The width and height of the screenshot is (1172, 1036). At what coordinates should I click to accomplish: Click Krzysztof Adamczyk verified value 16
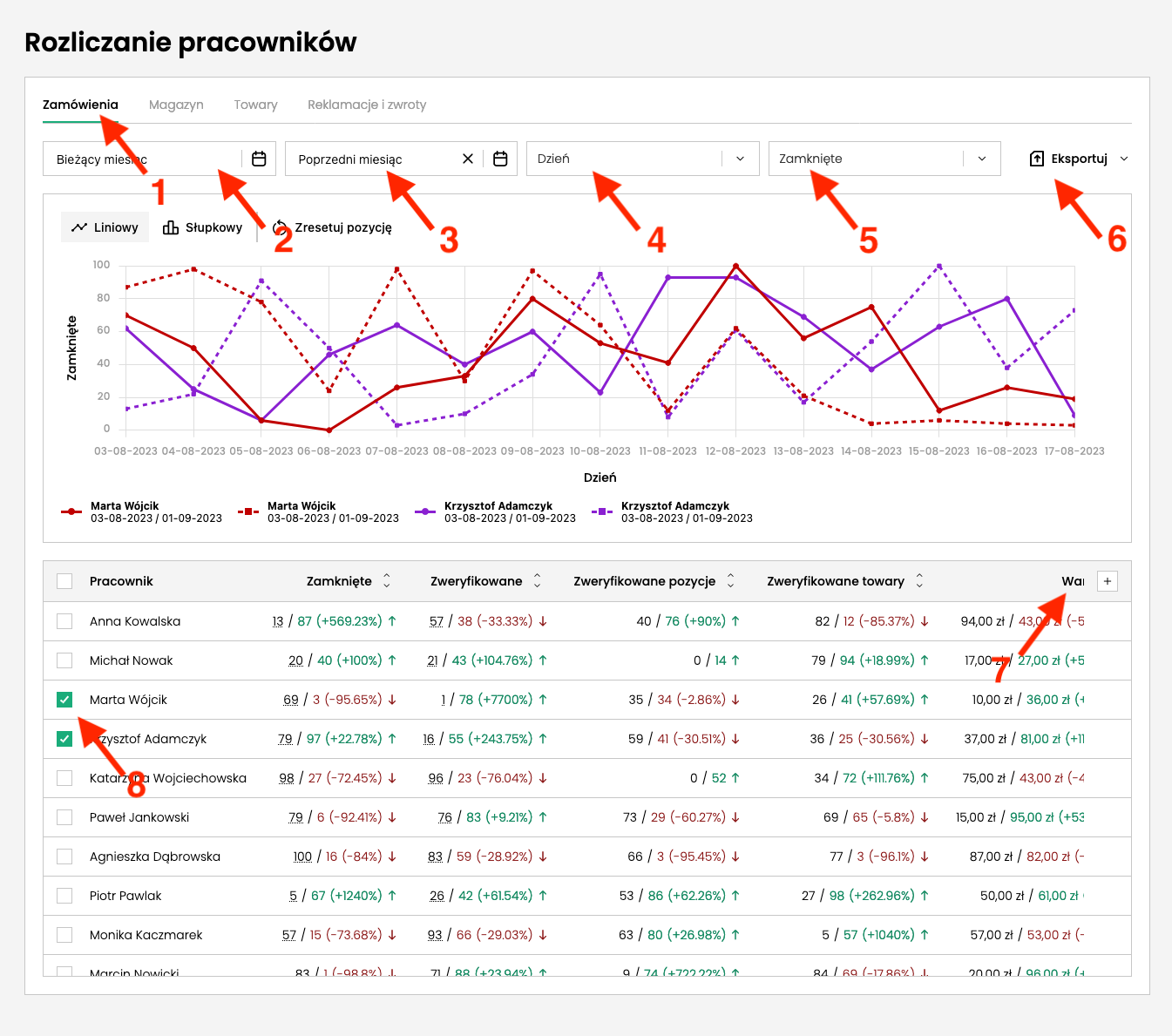(429, 739)
